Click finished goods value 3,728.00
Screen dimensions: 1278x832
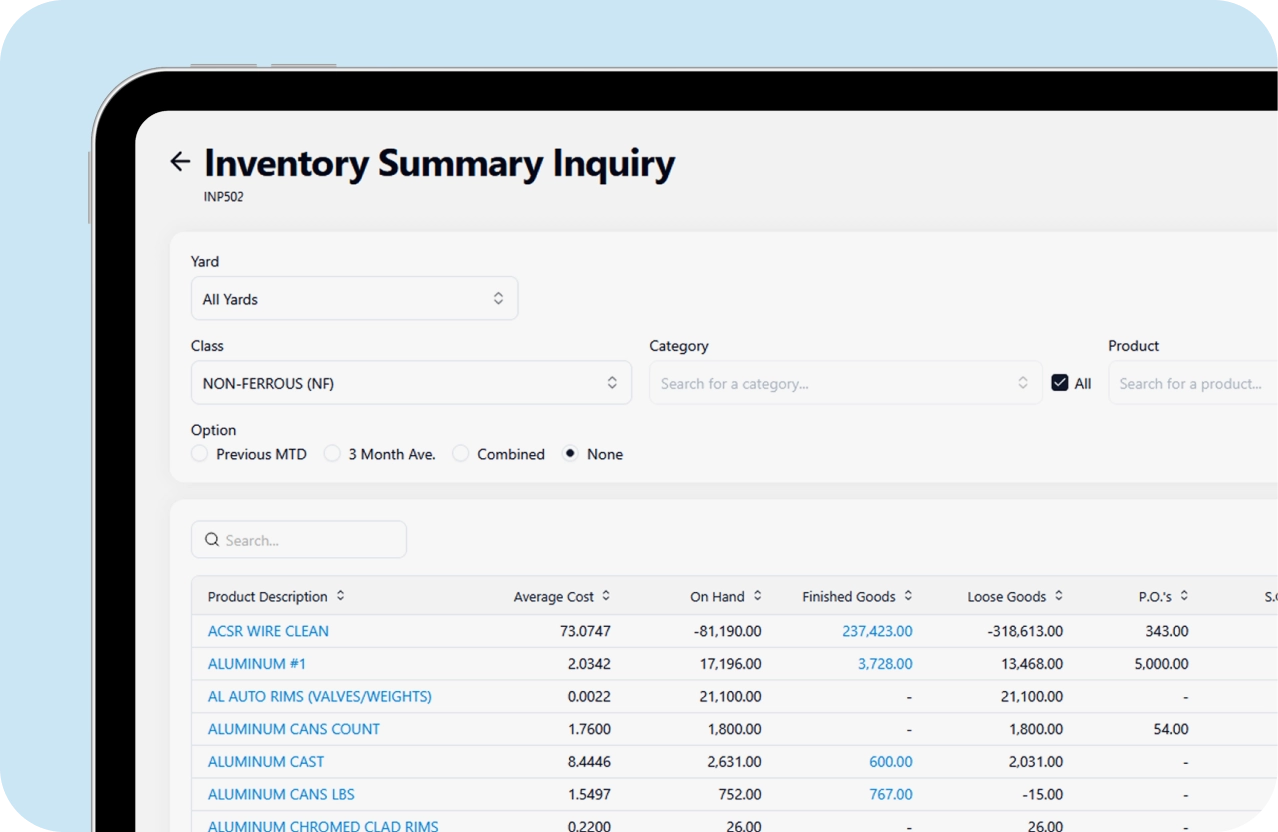(x=885, y=664)
